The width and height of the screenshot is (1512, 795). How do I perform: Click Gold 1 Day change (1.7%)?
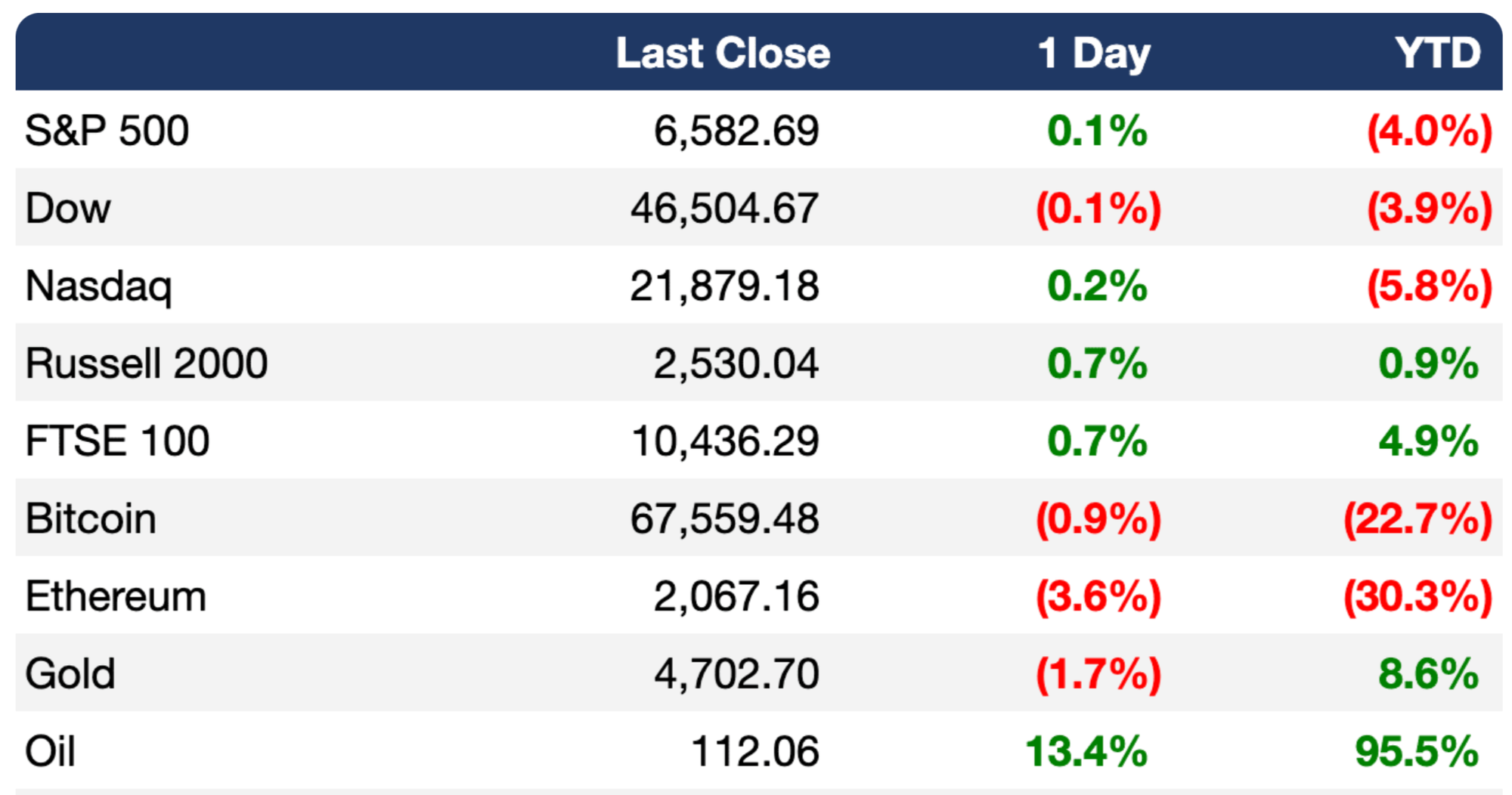[1098, 675]
